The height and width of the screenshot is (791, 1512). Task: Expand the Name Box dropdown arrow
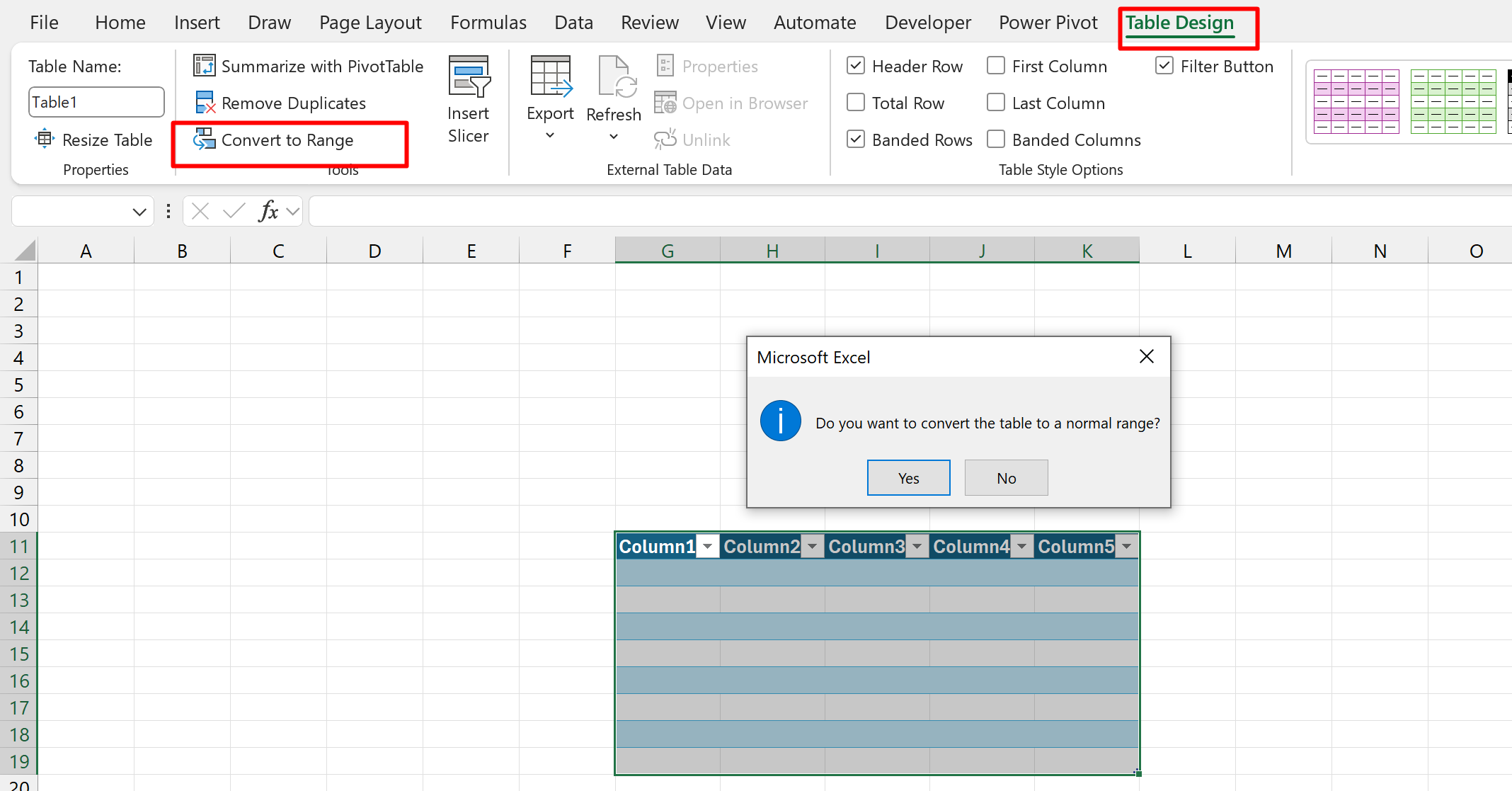pyautogui.click(x=139, y=212)
